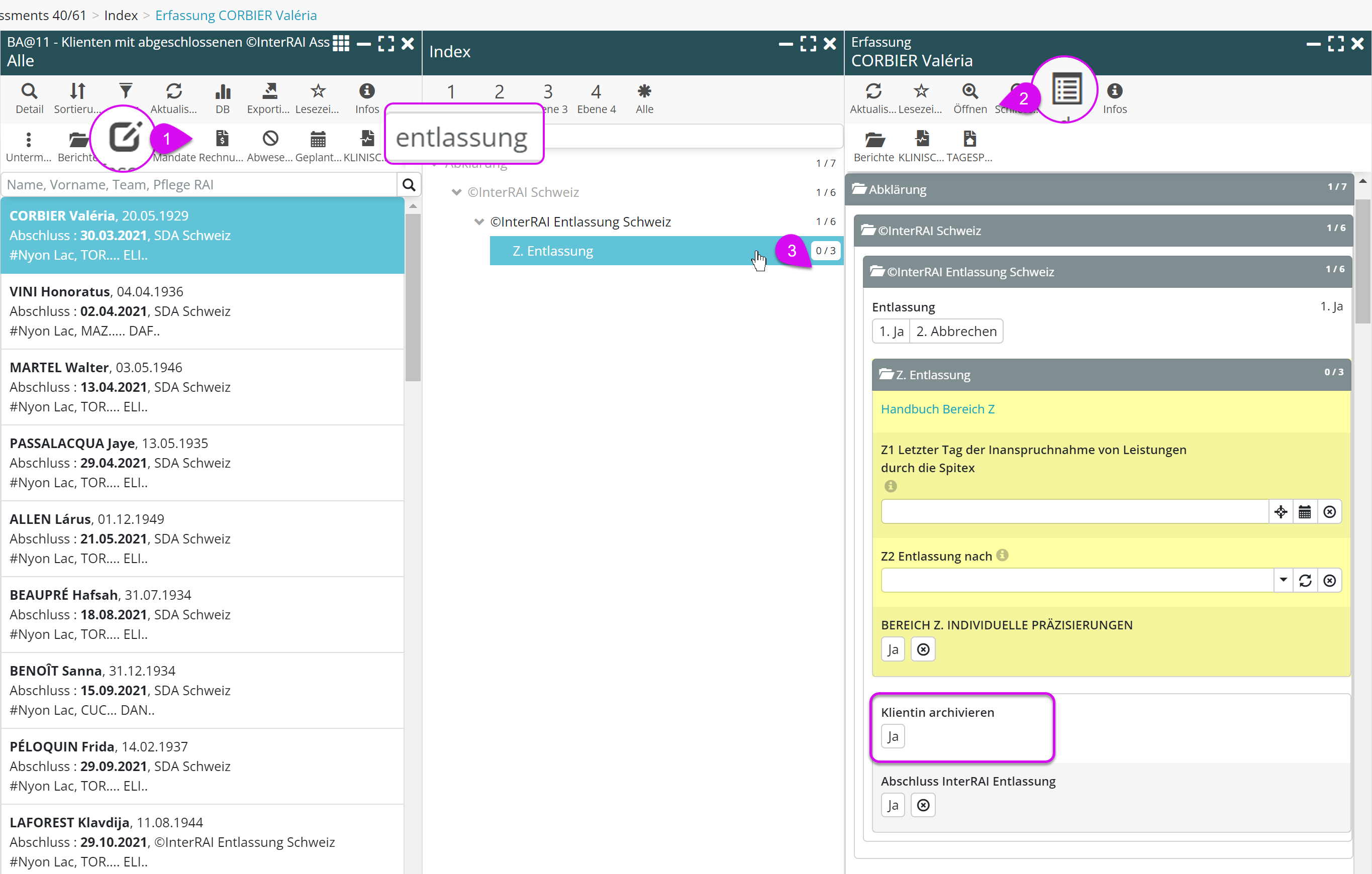Select the Alle asterisk tab in Index
The height and width of the screenshot is (874, 1372).
pyautogui.click(x=644, y=98)
